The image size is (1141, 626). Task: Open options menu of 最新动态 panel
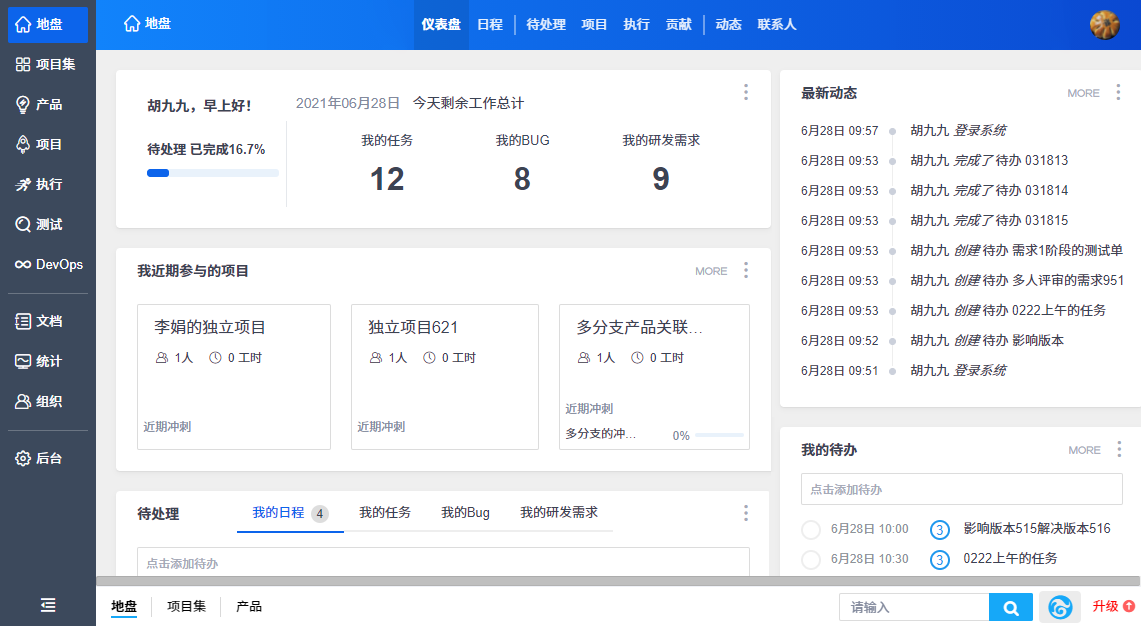(x=1118, y=92)
